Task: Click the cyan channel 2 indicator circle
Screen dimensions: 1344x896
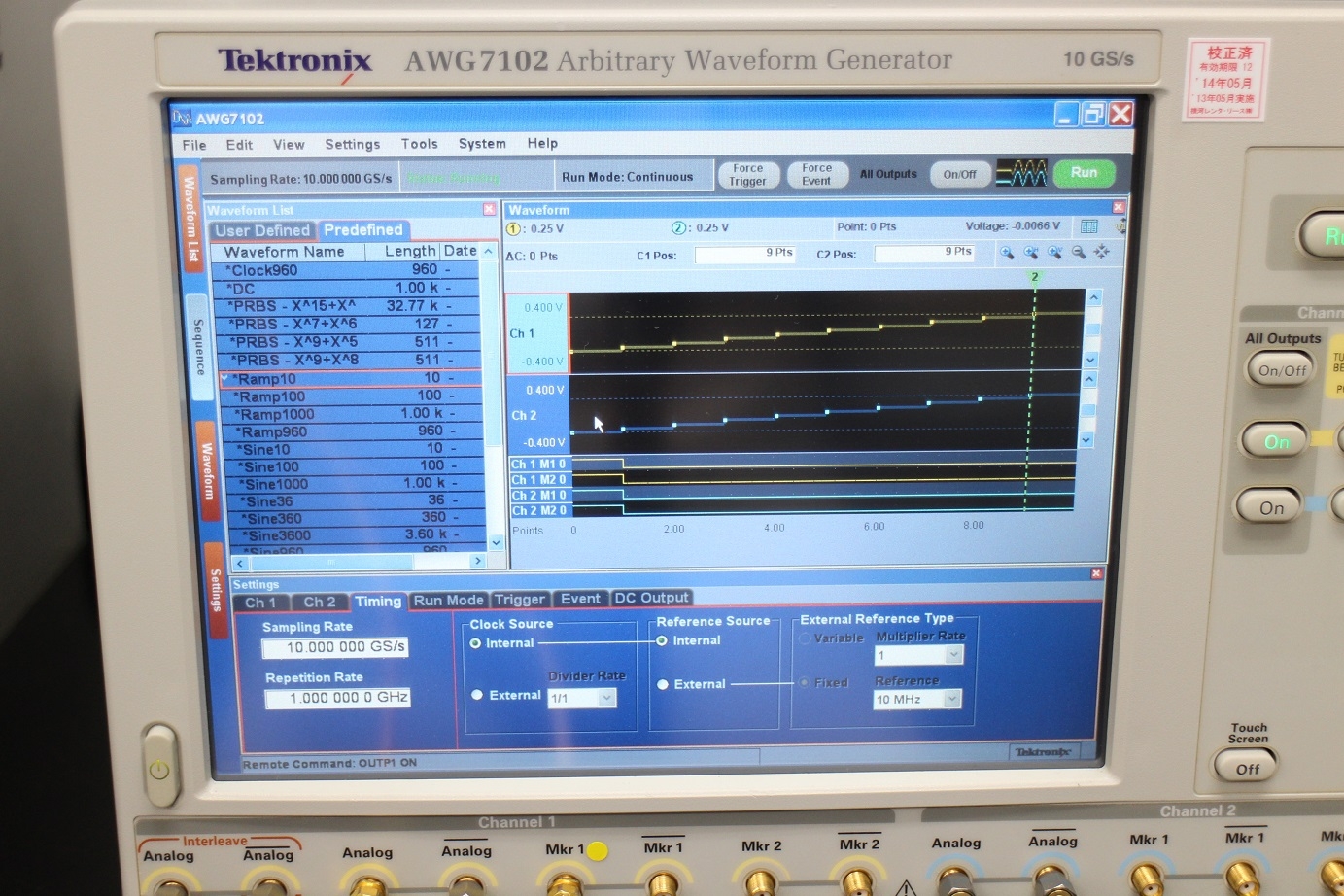Action: pos(679,227)
